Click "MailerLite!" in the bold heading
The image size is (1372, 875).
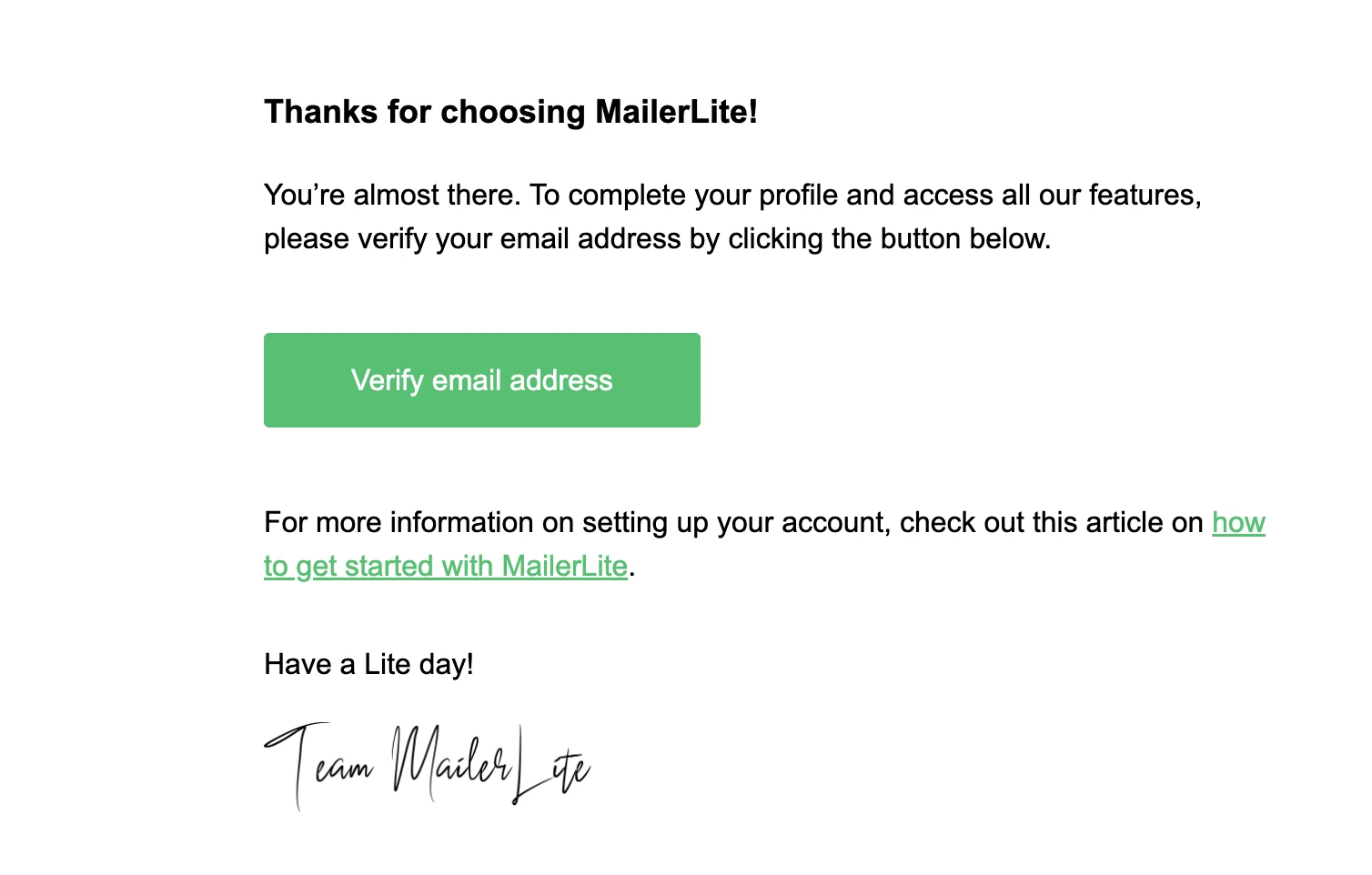(676, 112)
